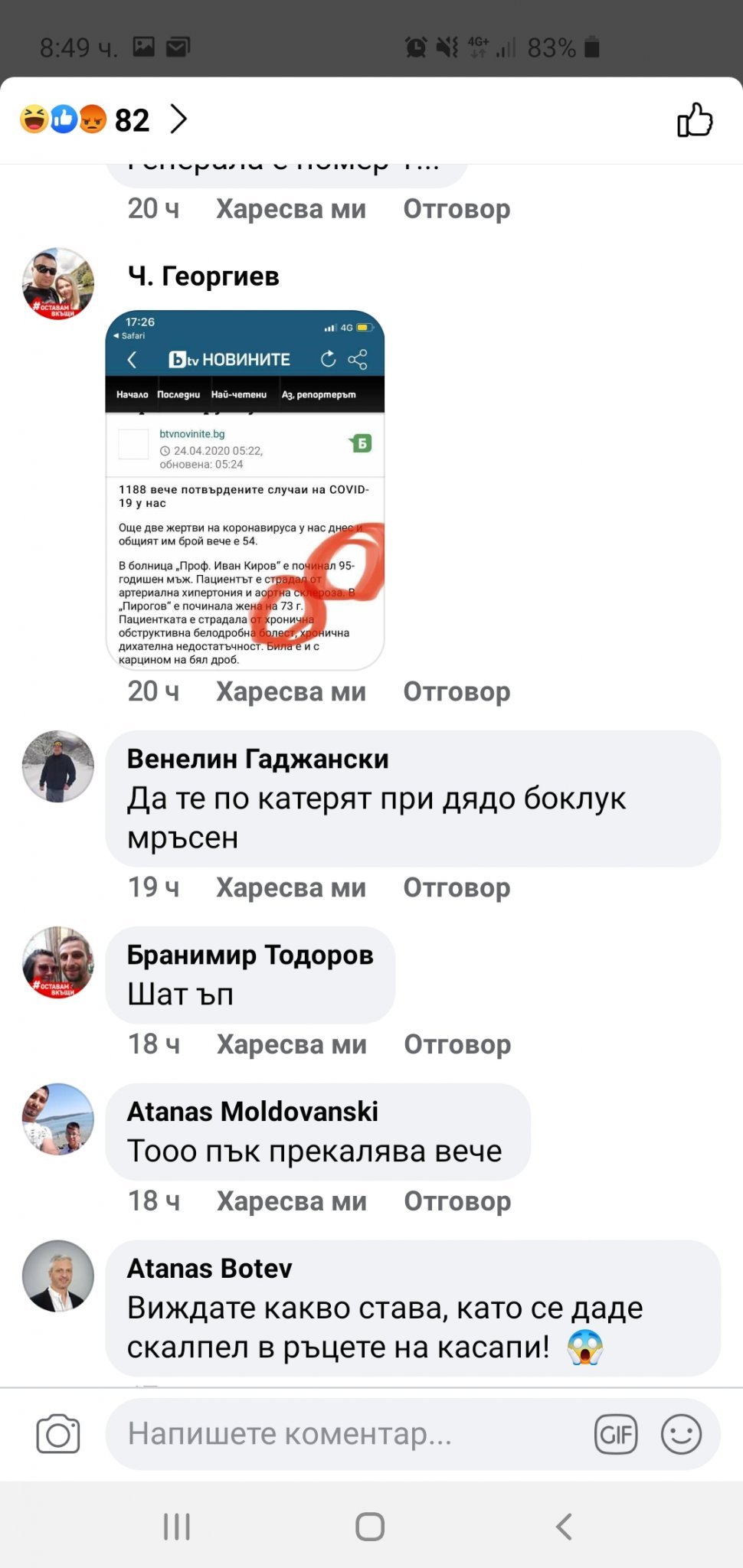Open Ч. Георгиев profile picture

point(58,283)
